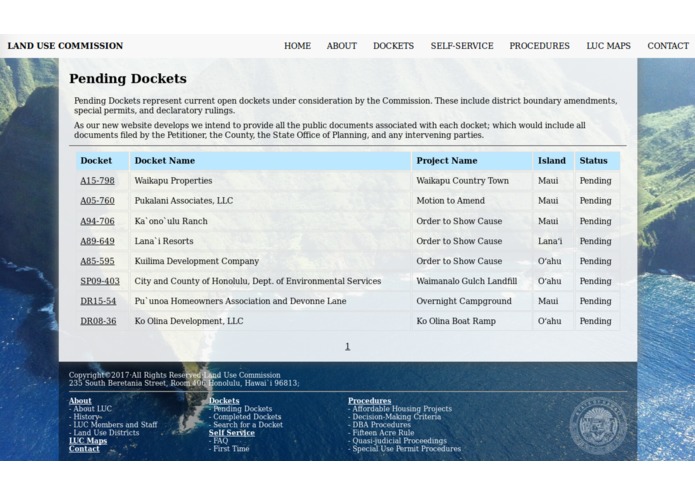Viewport: 695px width, 494px height.
Task: Select the Waikapu Properties cell
Action: click(x=270, y=181)
